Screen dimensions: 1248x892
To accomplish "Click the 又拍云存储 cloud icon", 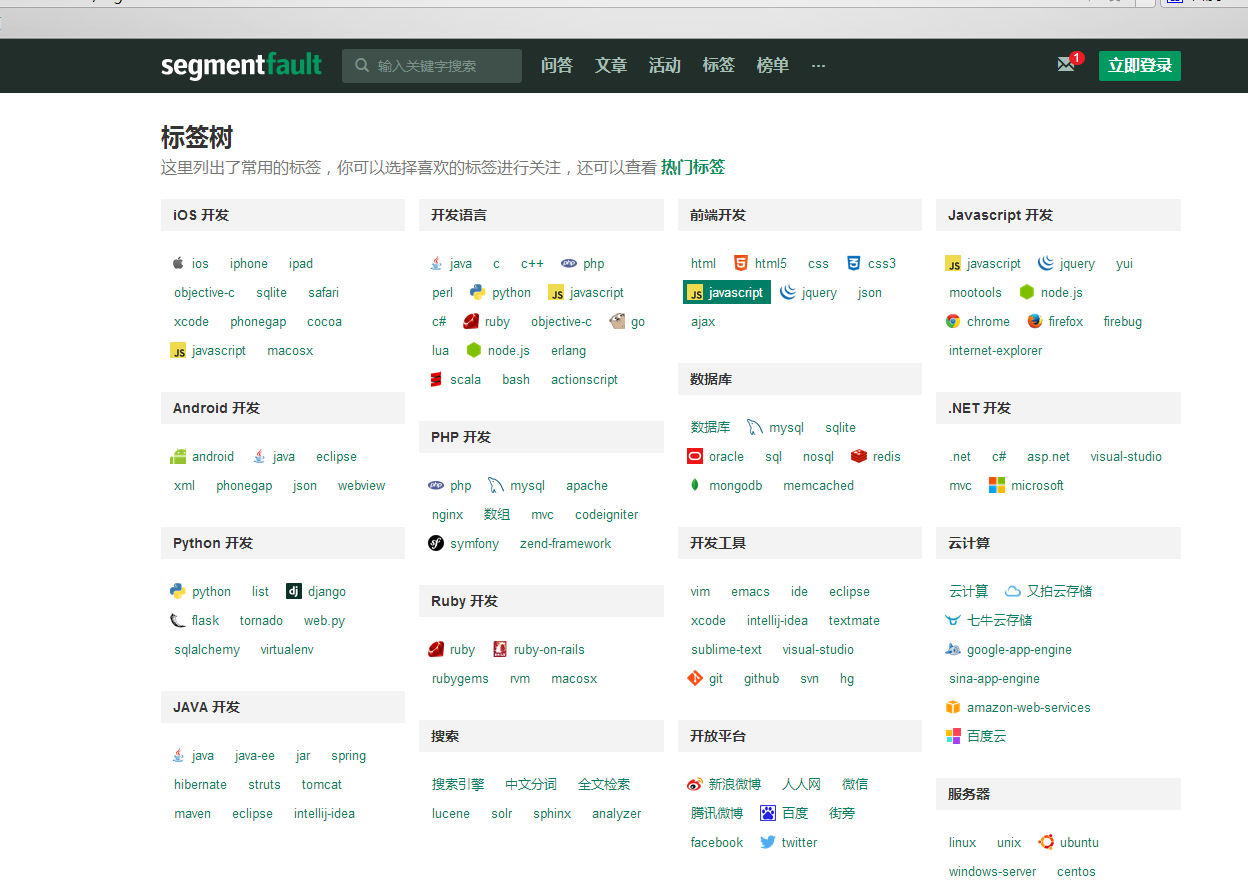I will point(1013,591).
